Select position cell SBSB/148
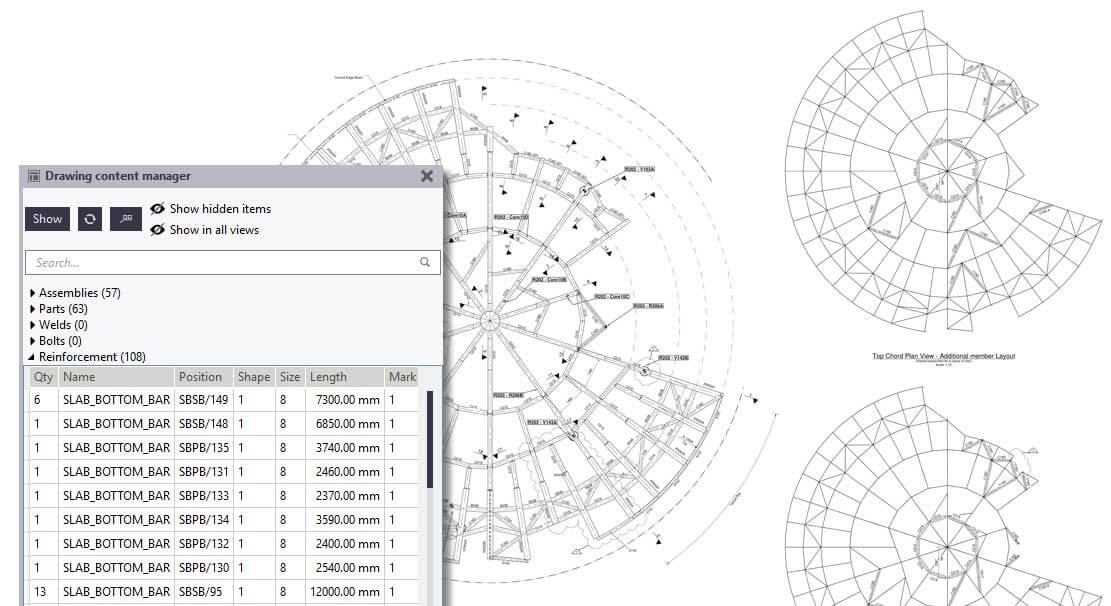The width and height of the screenshot is (1111, 606). 203,424
